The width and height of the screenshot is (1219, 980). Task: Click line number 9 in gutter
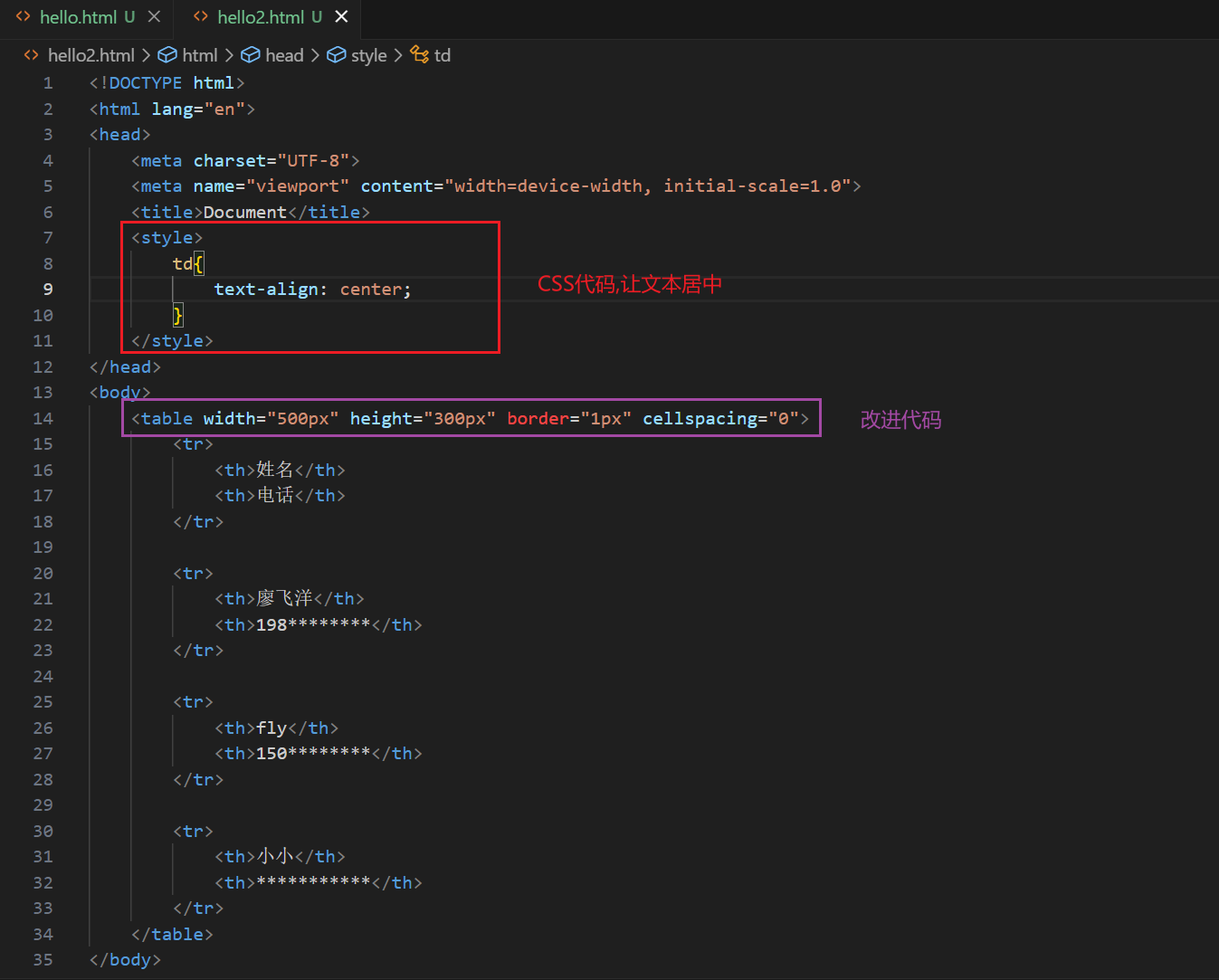point(48,290)
